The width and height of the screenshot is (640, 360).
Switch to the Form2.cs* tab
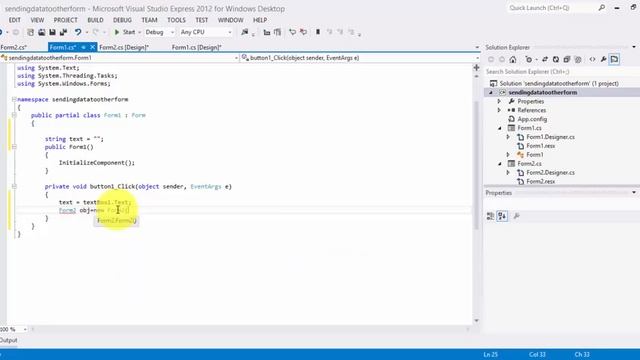coord(13,47)
